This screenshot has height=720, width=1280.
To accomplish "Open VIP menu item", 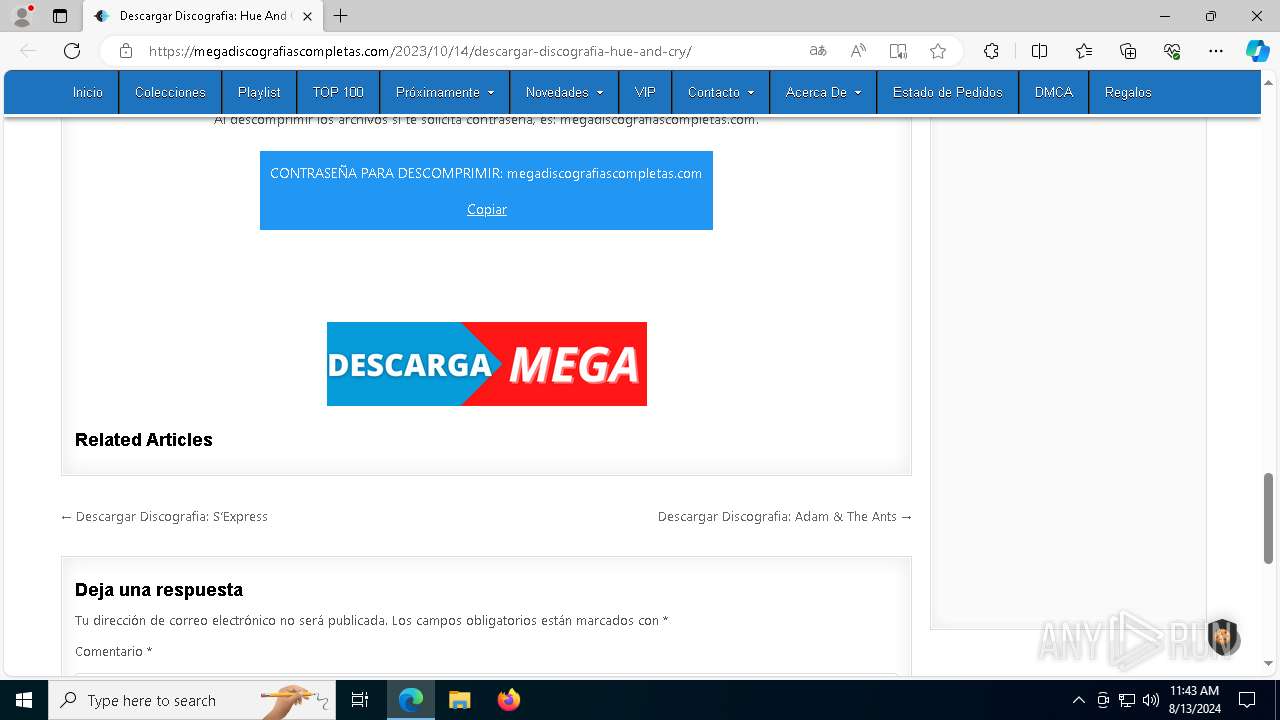I will click(645, 92).
